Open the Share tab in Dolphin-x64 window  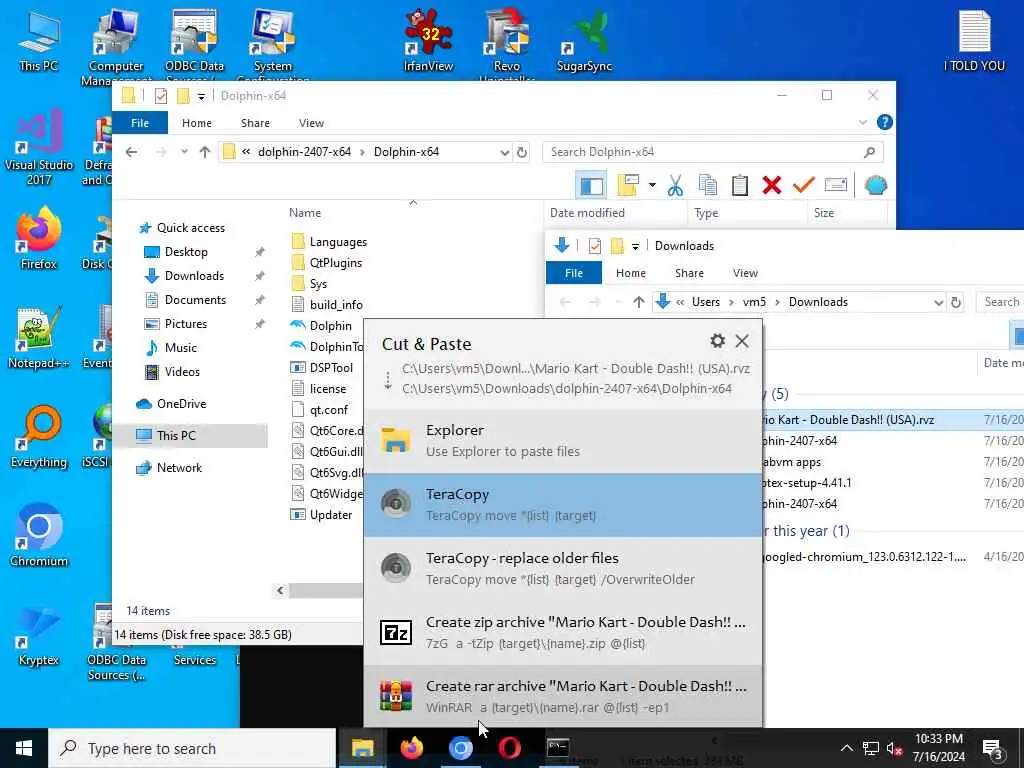[x=255, y=123]
